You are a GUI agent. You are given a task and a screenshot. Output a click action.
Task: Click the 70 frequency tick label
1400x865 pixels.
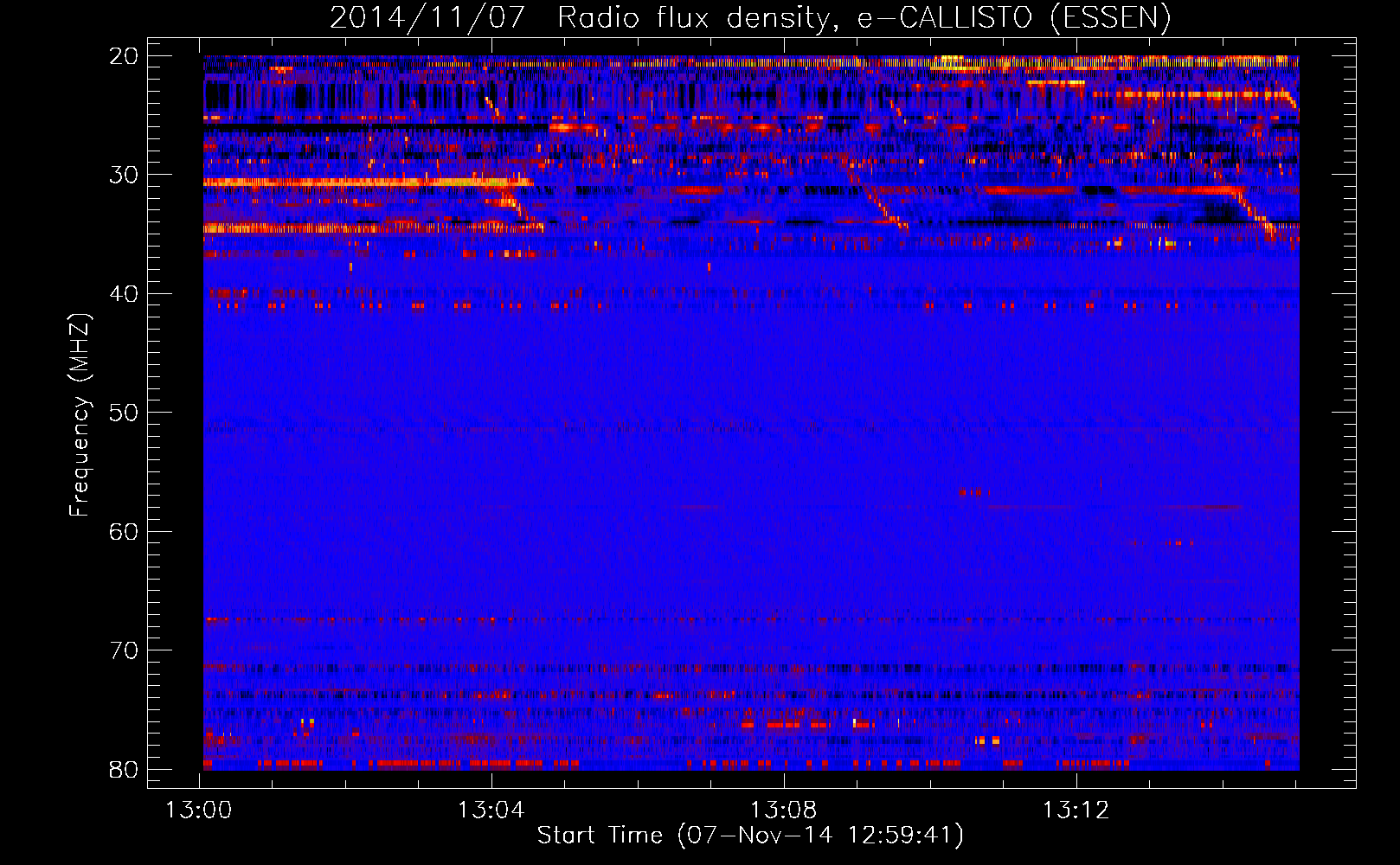click(124, 650)
